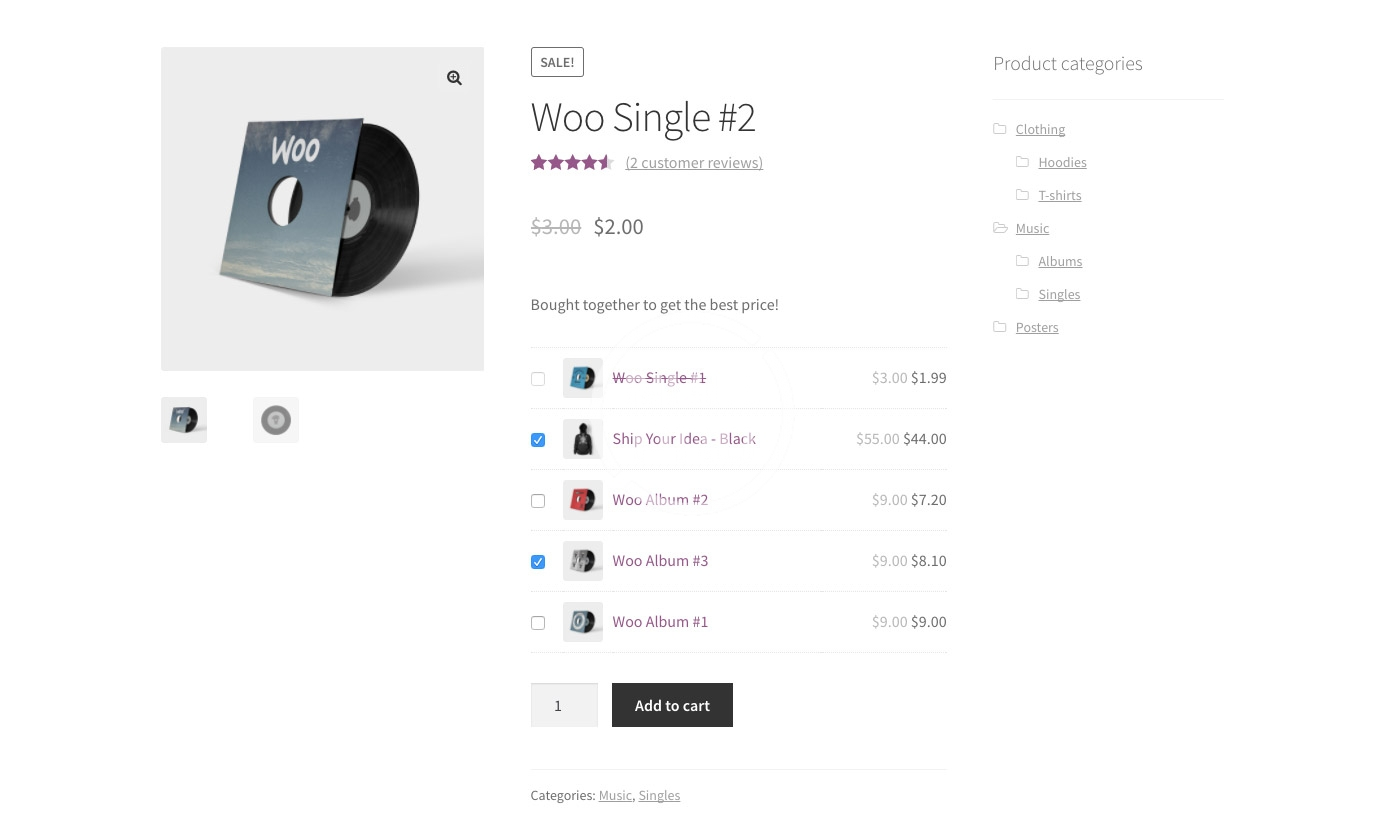Viewport: 1384px width, 826px height.
Task: Open the Hoodies subcategory
Action: click(x=1062, y=162)
